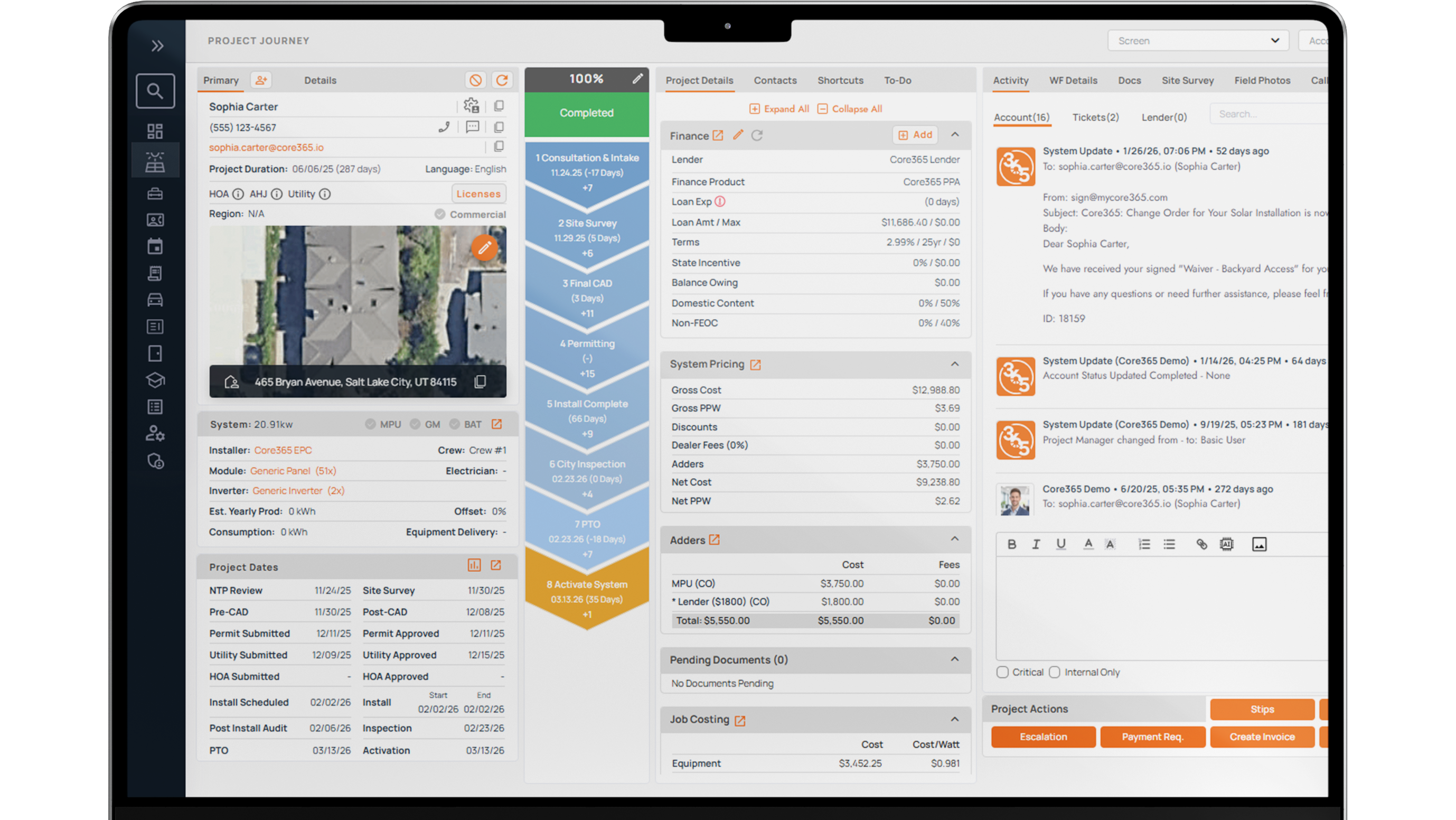Click the Escalation button
Image resolution: width=1456 pixels, height=820 pixels.
[x=1043, y=737]
